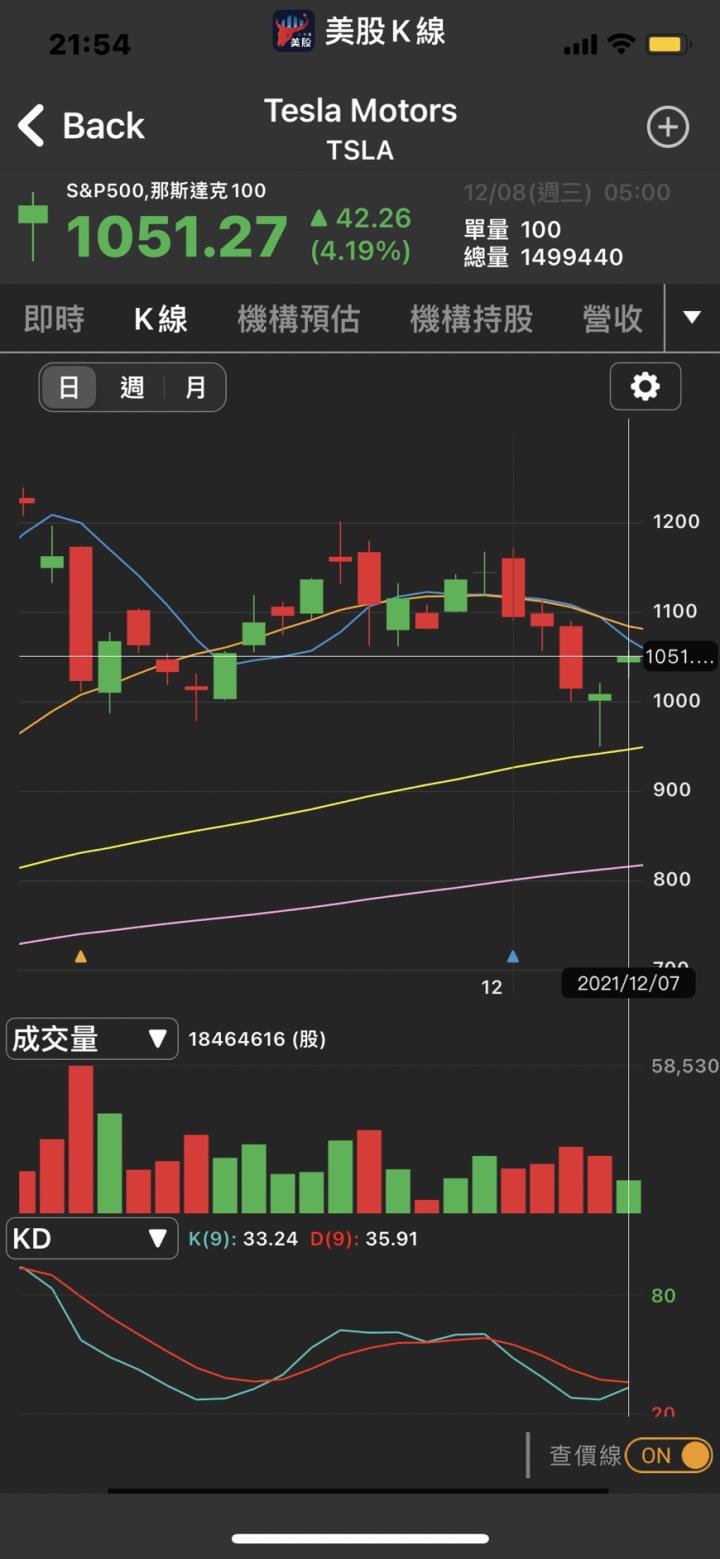Tap the blue triangle marker on chart
This screenshot has height=1559, width=720.
513,956
